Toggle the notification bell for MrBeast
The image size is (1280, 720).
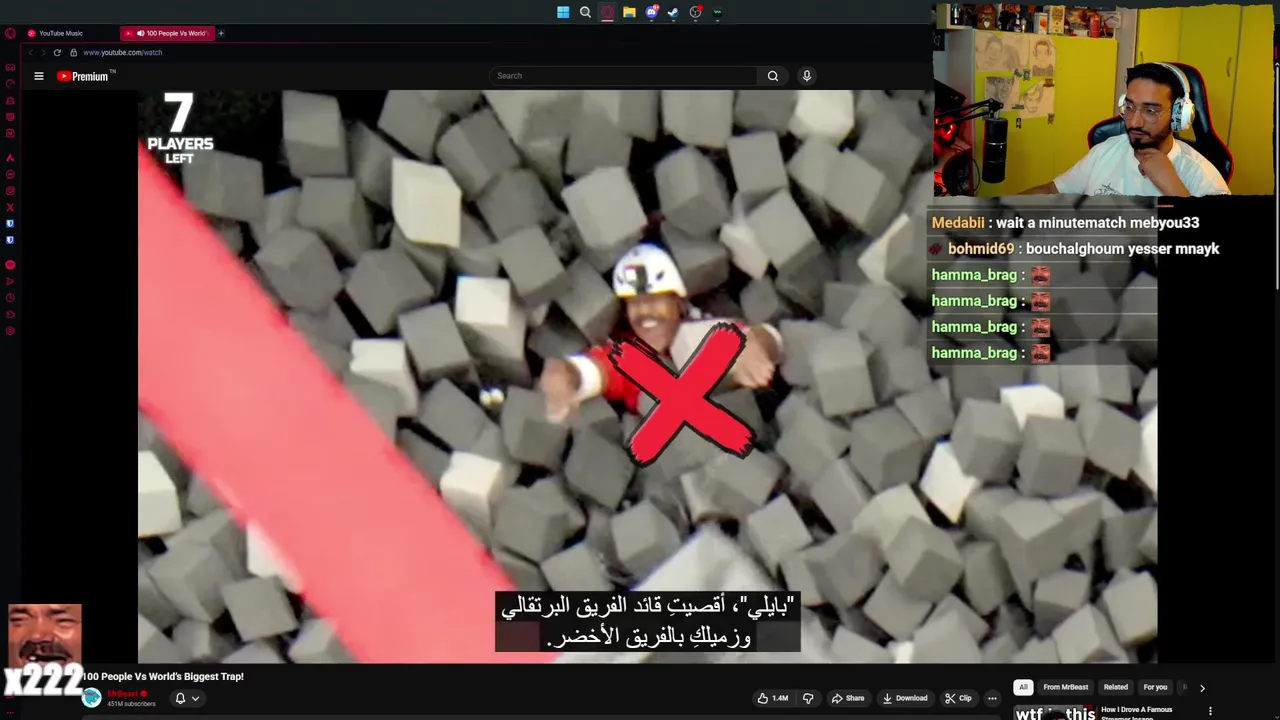180,698
